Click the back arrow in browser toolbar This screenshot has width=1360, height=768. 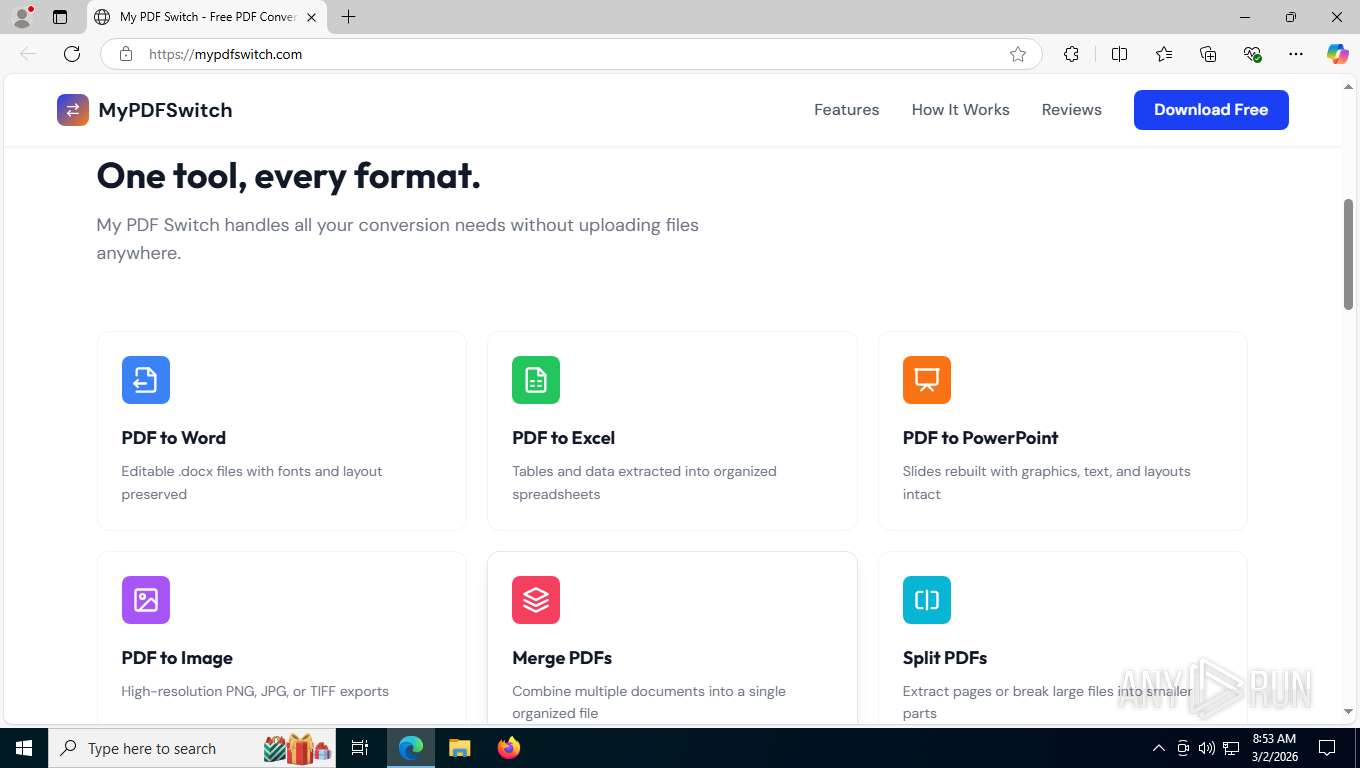28,54
